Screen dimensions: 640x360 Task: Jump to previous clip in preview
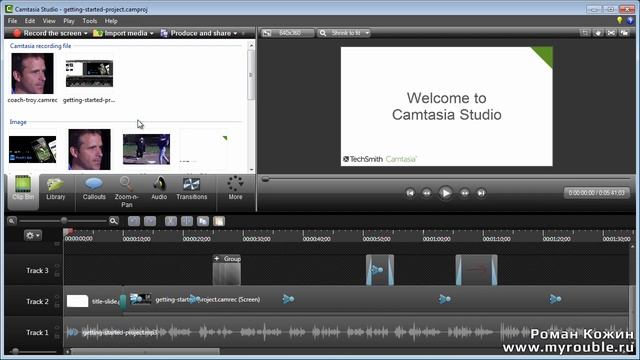410,193
